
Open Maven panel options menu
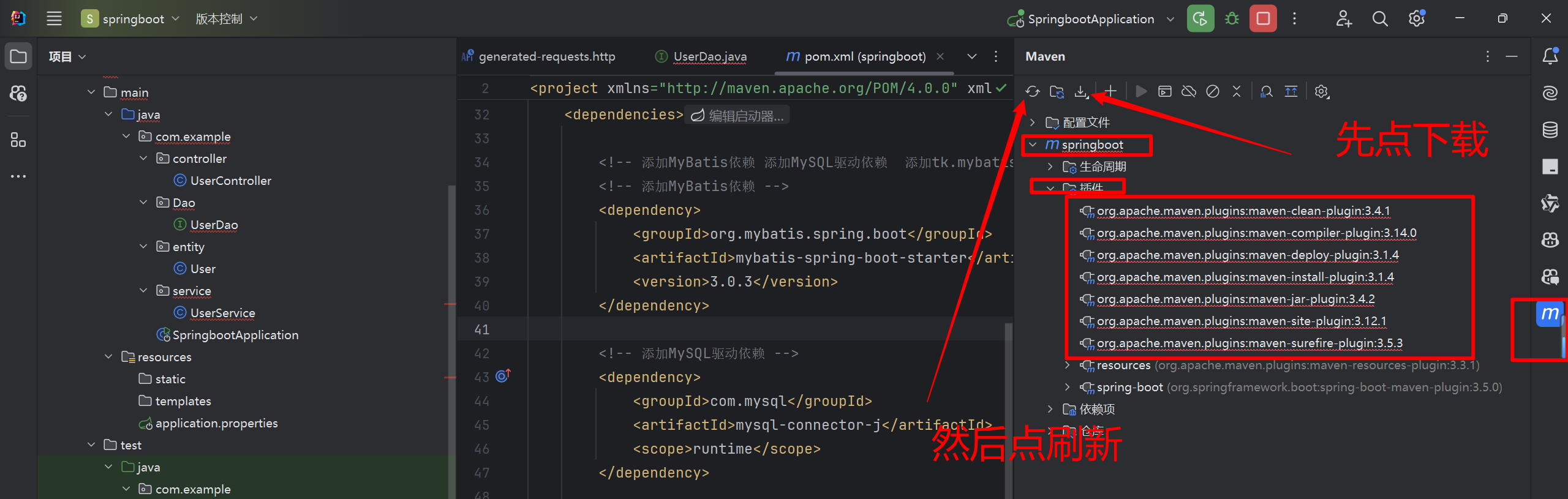point(1488,56)
